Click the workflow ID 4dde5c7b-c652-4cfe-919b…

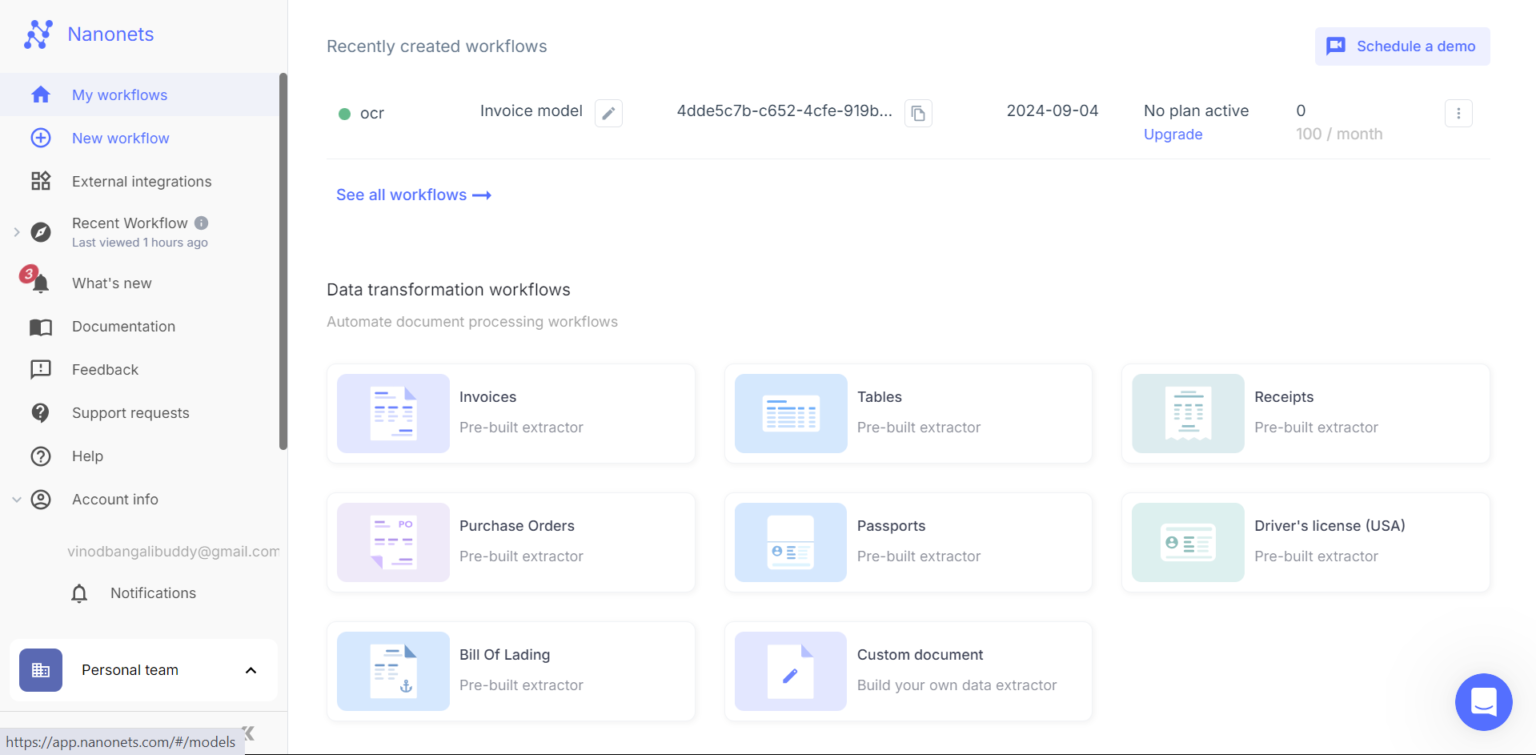[x=785, y=111]
